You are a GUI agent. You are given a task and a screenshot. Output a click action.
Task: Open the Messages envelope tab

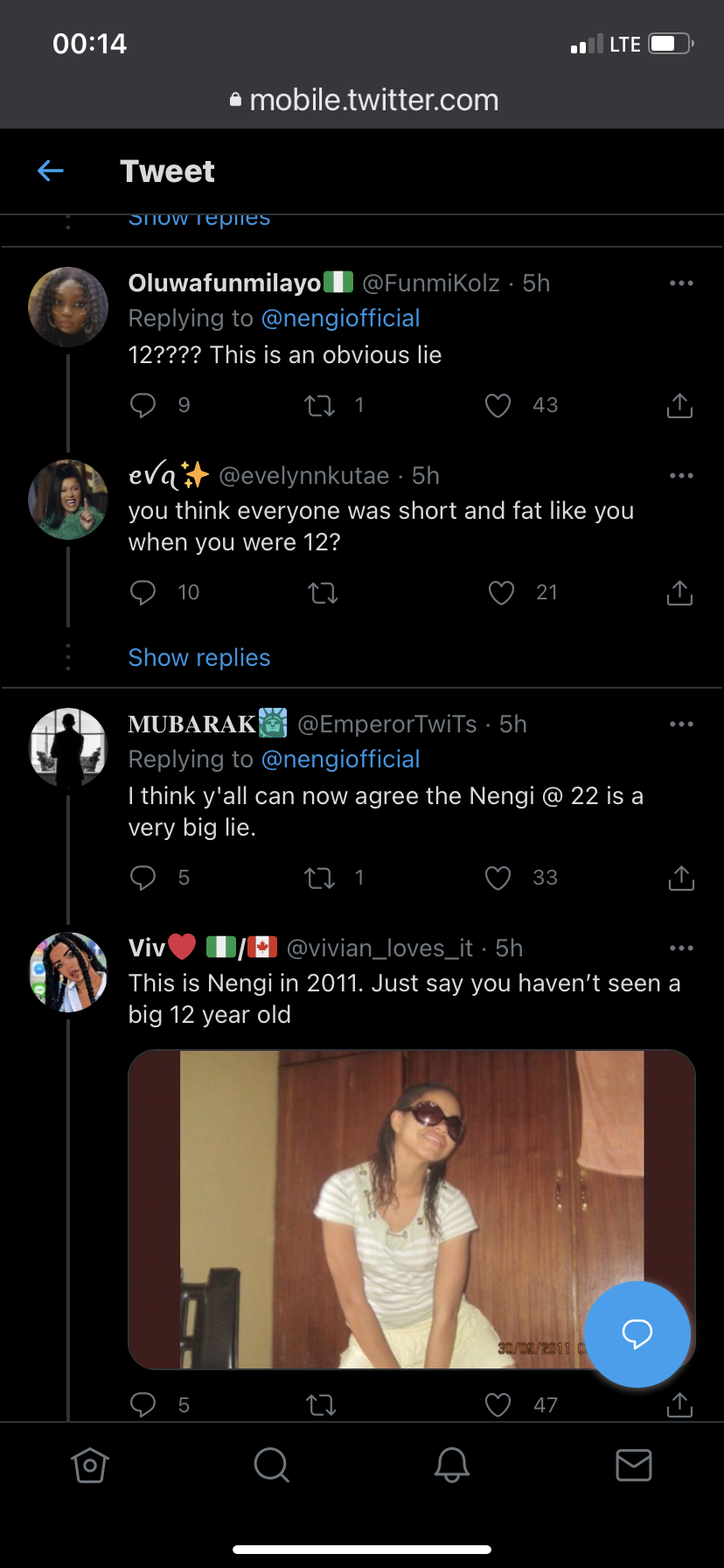tap(634, 1465)
